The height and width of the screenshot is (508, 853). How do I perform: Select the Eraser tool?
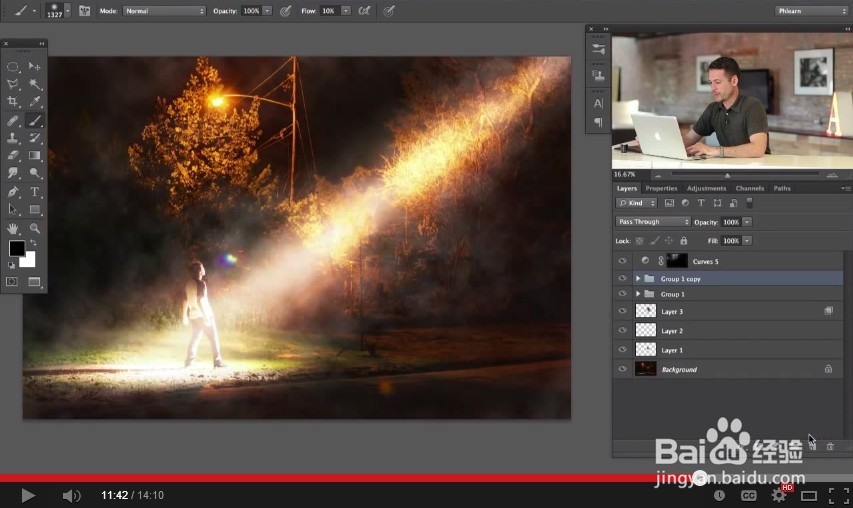13,156
